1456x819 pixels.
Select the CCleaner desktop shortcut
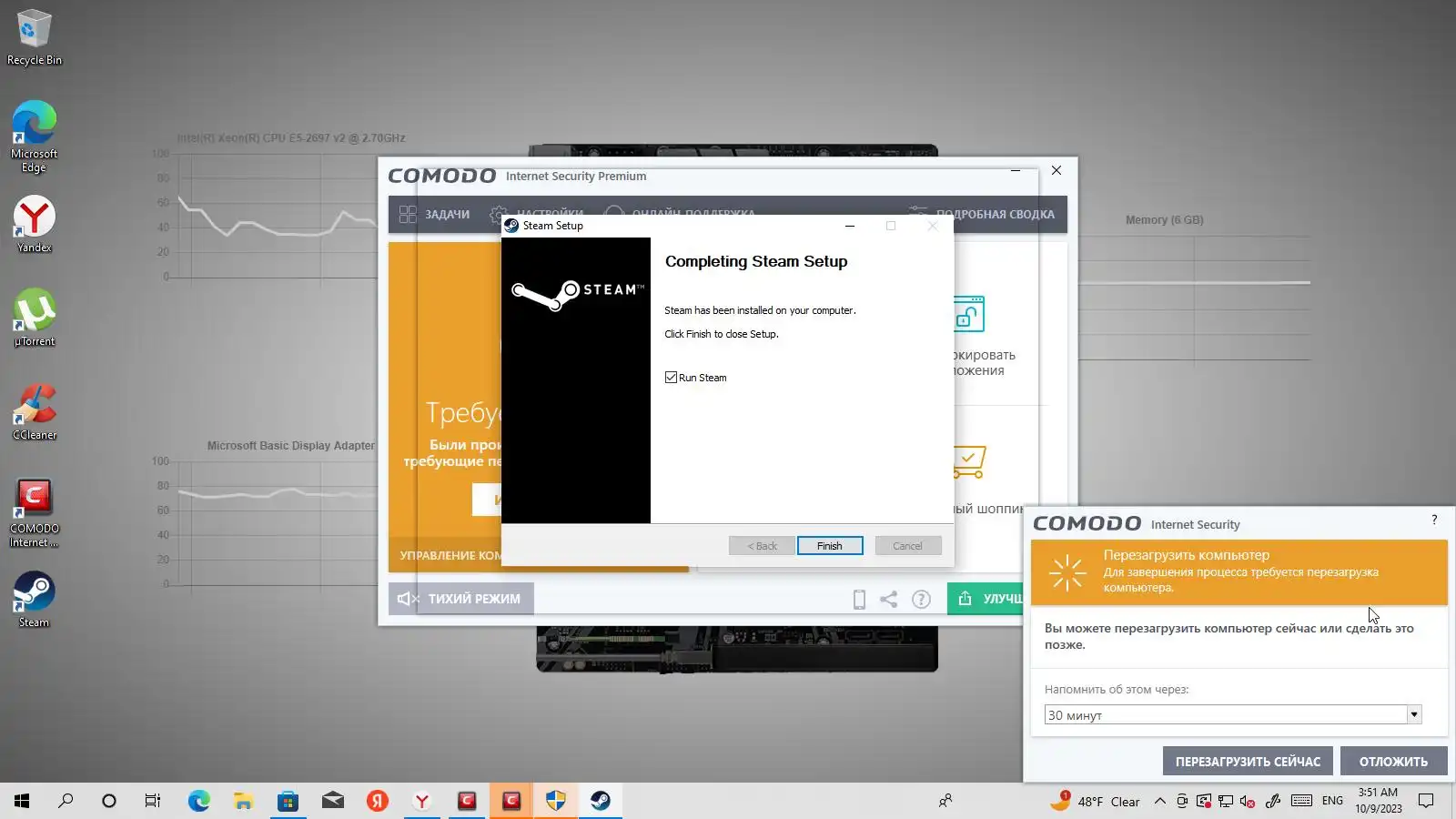coord(35,411)
